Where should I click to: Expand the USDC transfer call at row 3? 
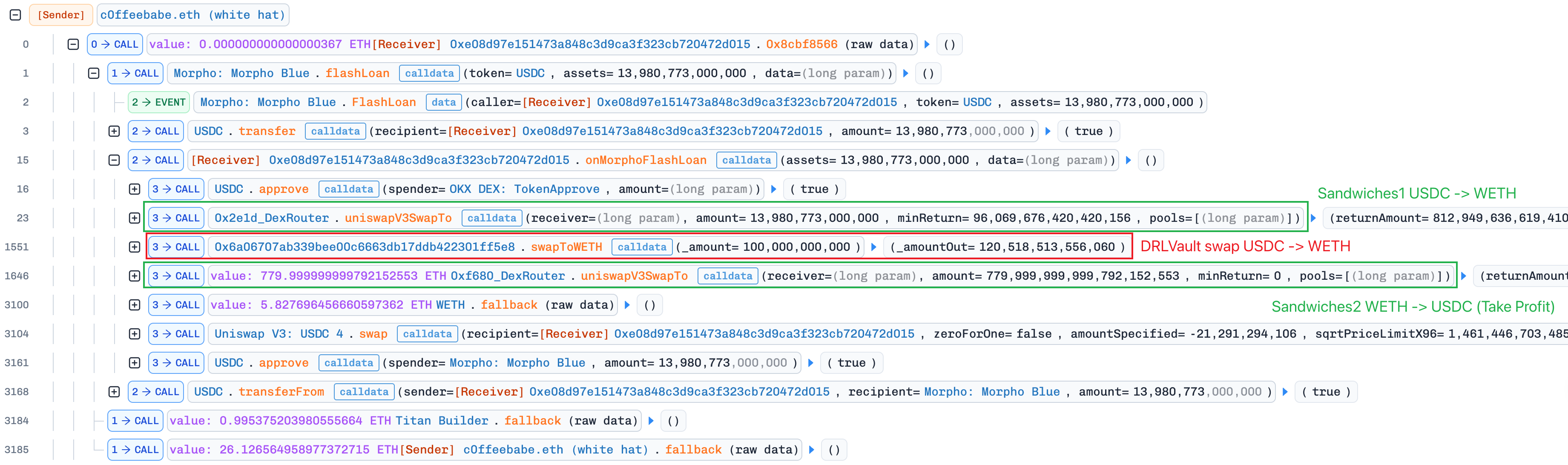point(114,132)
